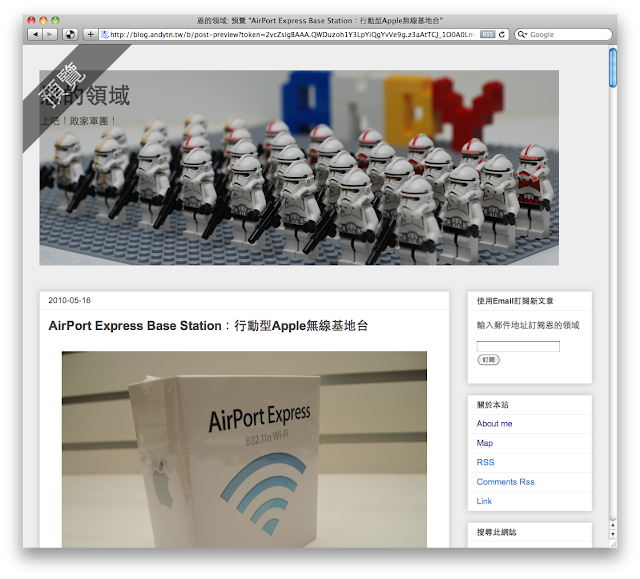This screenshot has width=640, height=579.
Task: Click the scroll down arrow
Action: coord(613,534)
